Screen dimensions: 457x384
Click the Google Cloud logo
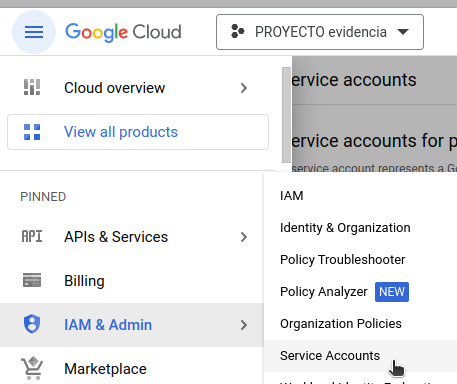click(123, 32)
